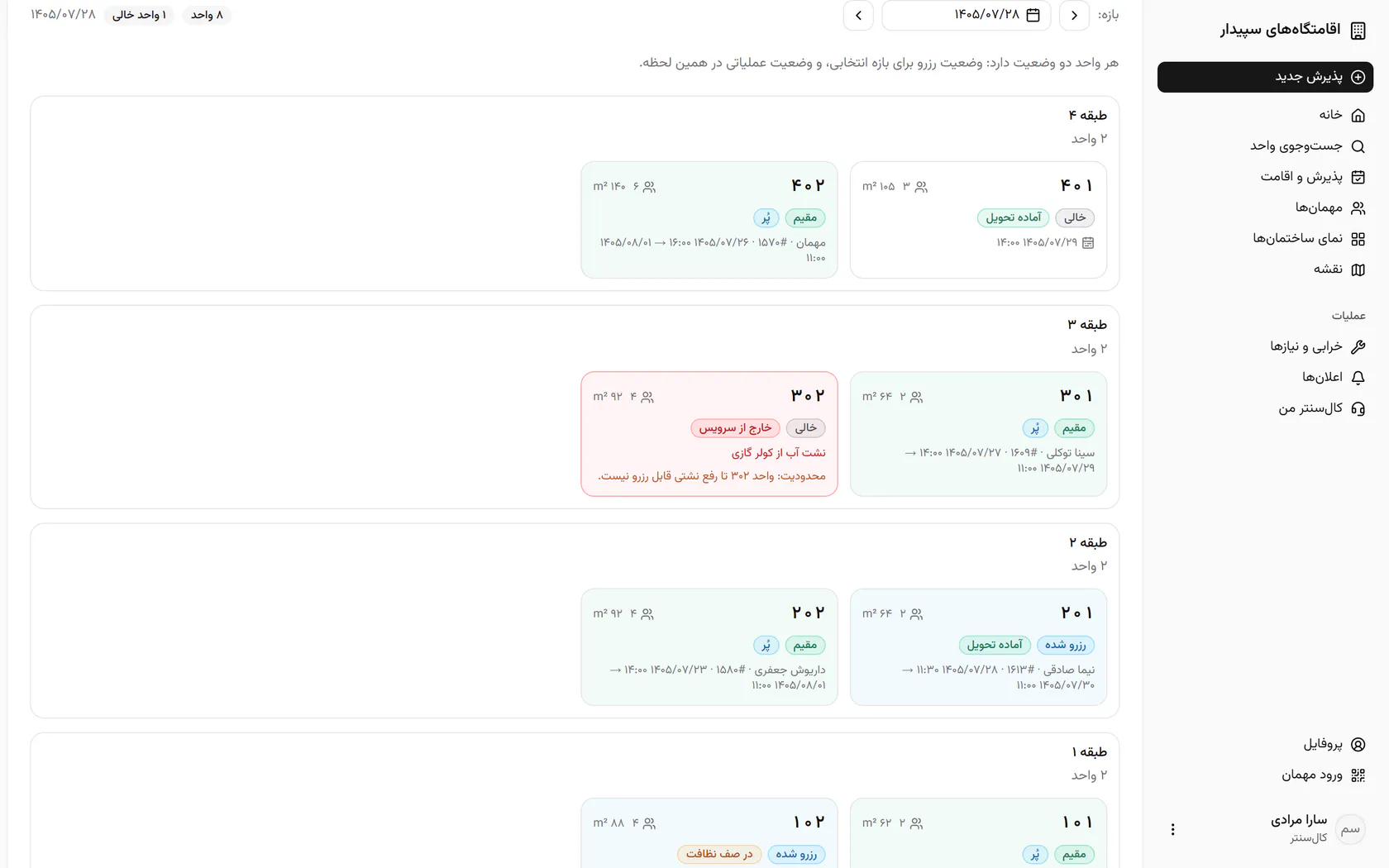
Task: Select unit ۴۰۱ card
Action: (x=978, y=220)
